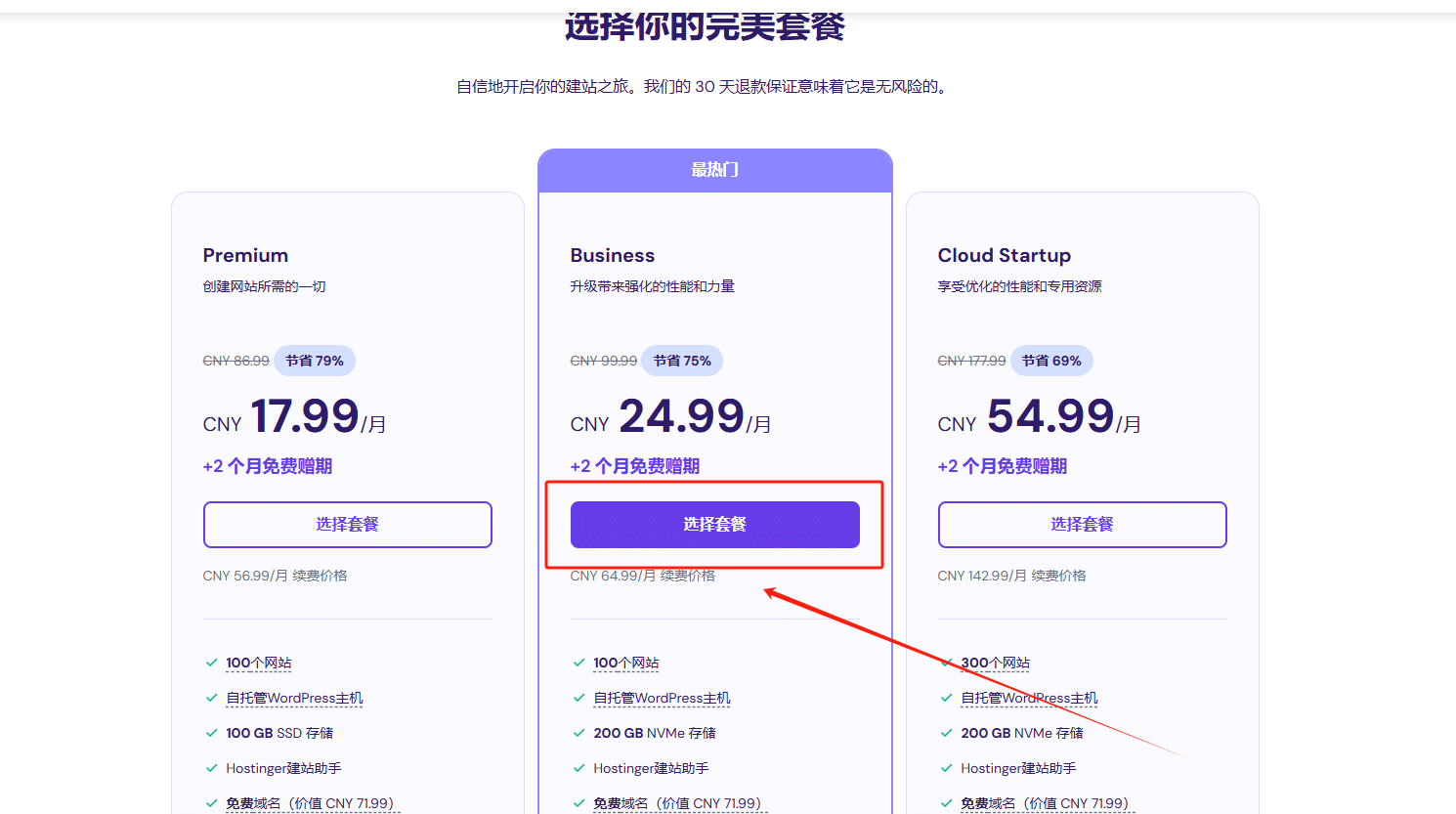Click the 最热门 banner above Business
Viewport: 1456px width, 814px height.
(715, 170)
